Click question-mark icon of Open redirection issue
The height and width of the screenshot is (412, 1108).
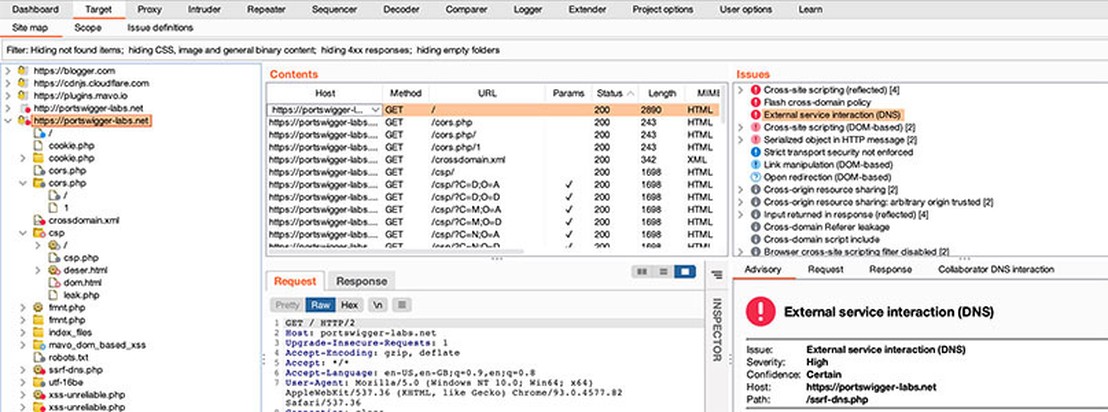755,177
